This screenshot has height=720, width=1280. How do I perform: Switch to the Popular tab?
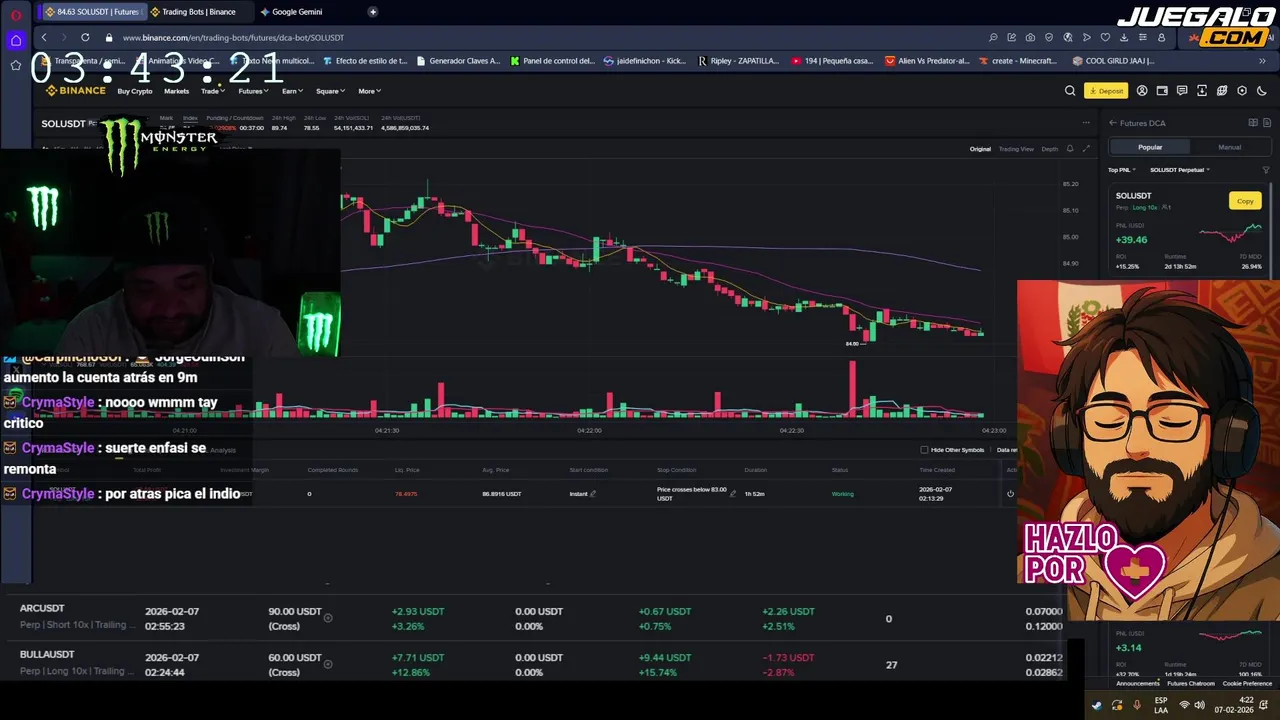[x=1150, y=147]
